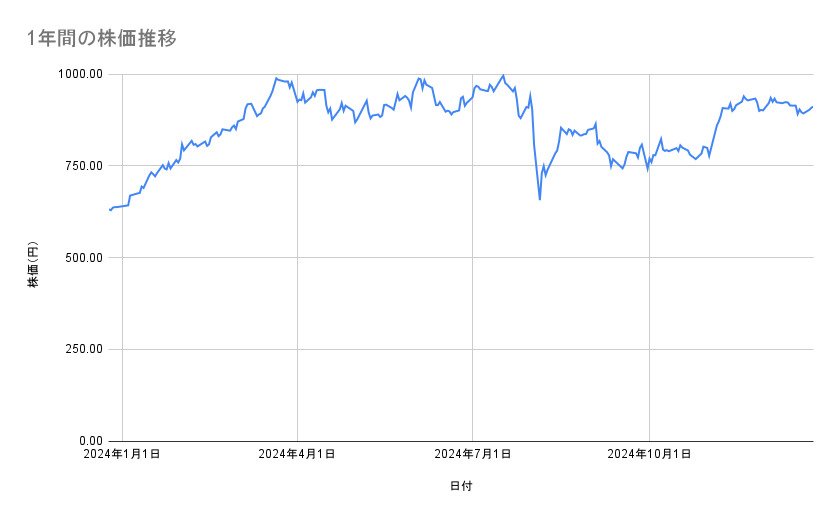This screenshot has width=839, height=519.
Task: Click the lowest dip point in August
Action: [540, 199]
